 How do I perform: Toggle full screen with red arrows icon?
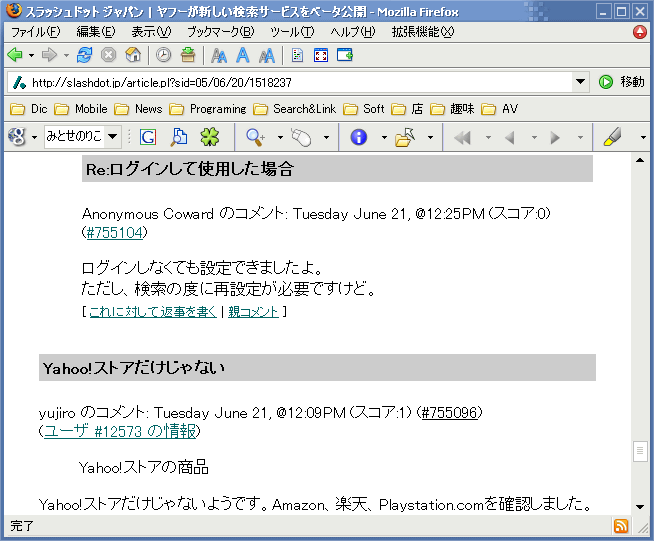coord(321,55)
